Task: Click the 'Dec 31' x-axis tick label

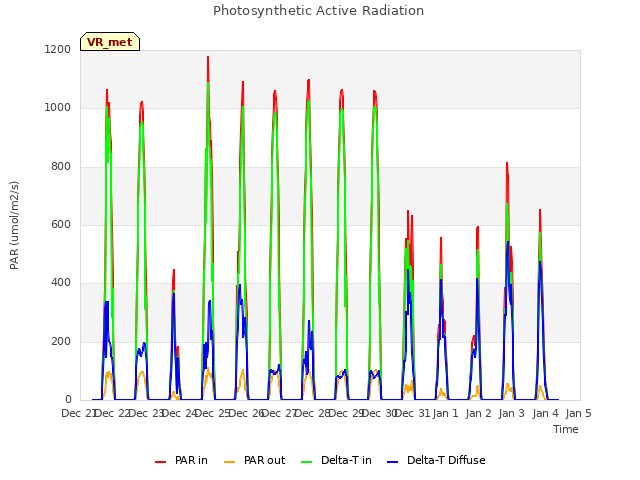Action: coord(413,413)
